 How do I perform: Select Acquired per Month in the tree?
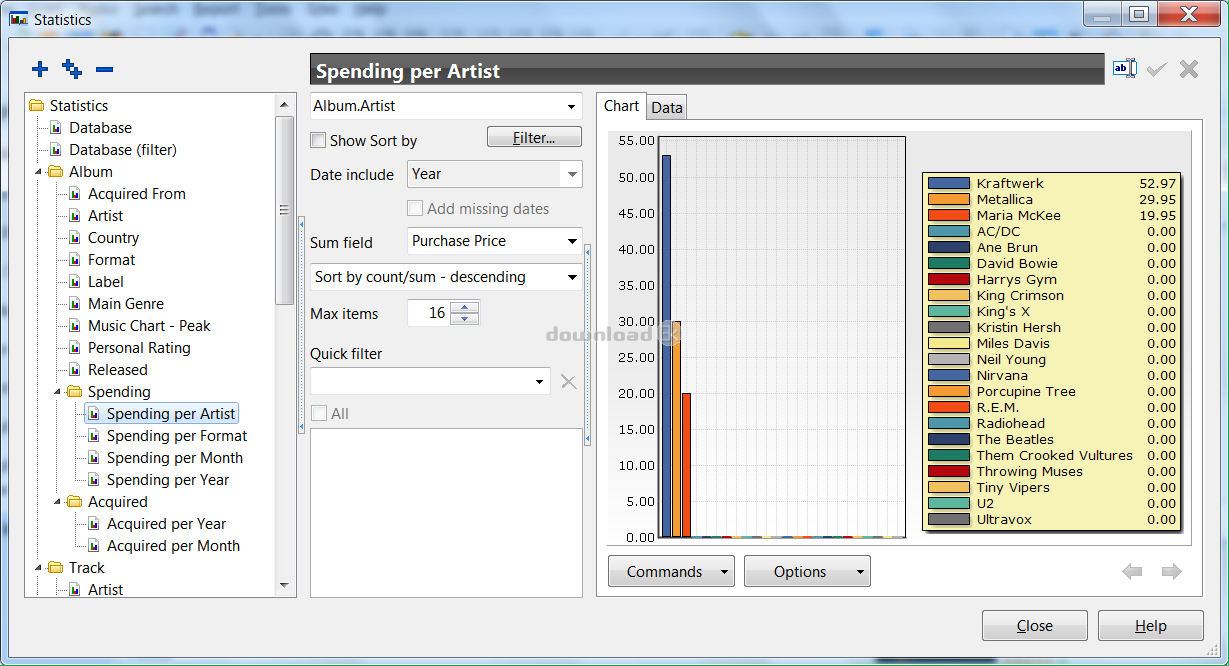(x=174, y=546)
